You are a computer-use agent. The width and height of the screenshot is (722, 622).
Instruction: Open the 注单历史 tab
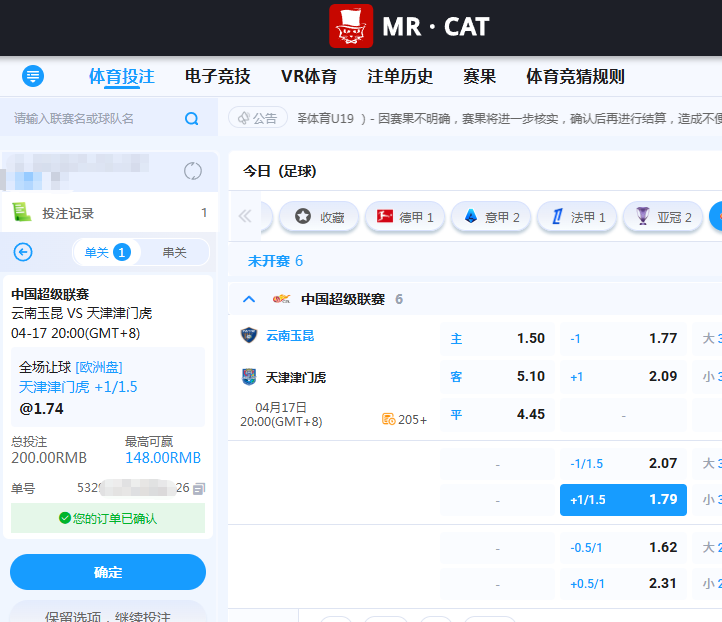(400, 76)
